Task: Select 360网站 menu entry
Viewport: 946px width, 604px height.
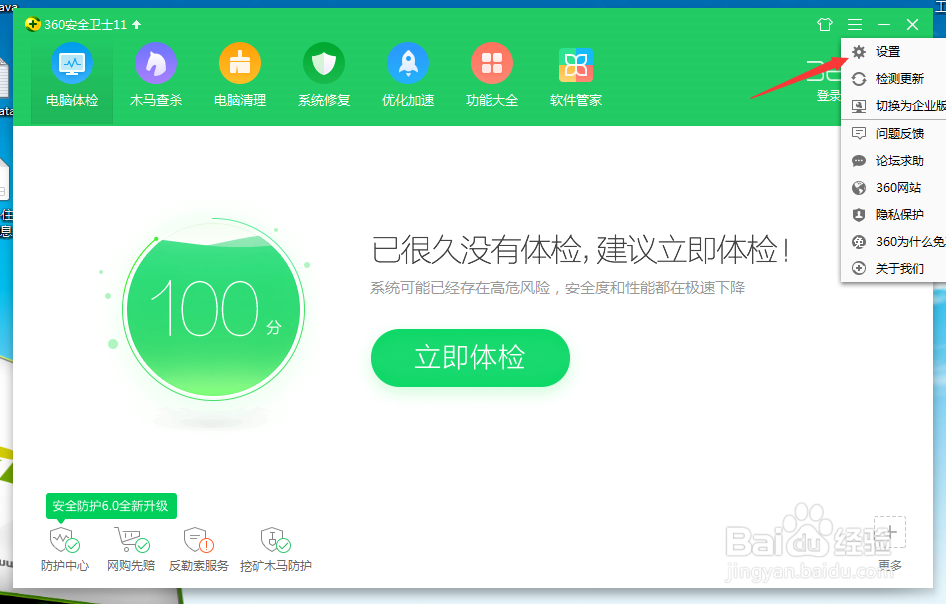Action: (894, 188)
